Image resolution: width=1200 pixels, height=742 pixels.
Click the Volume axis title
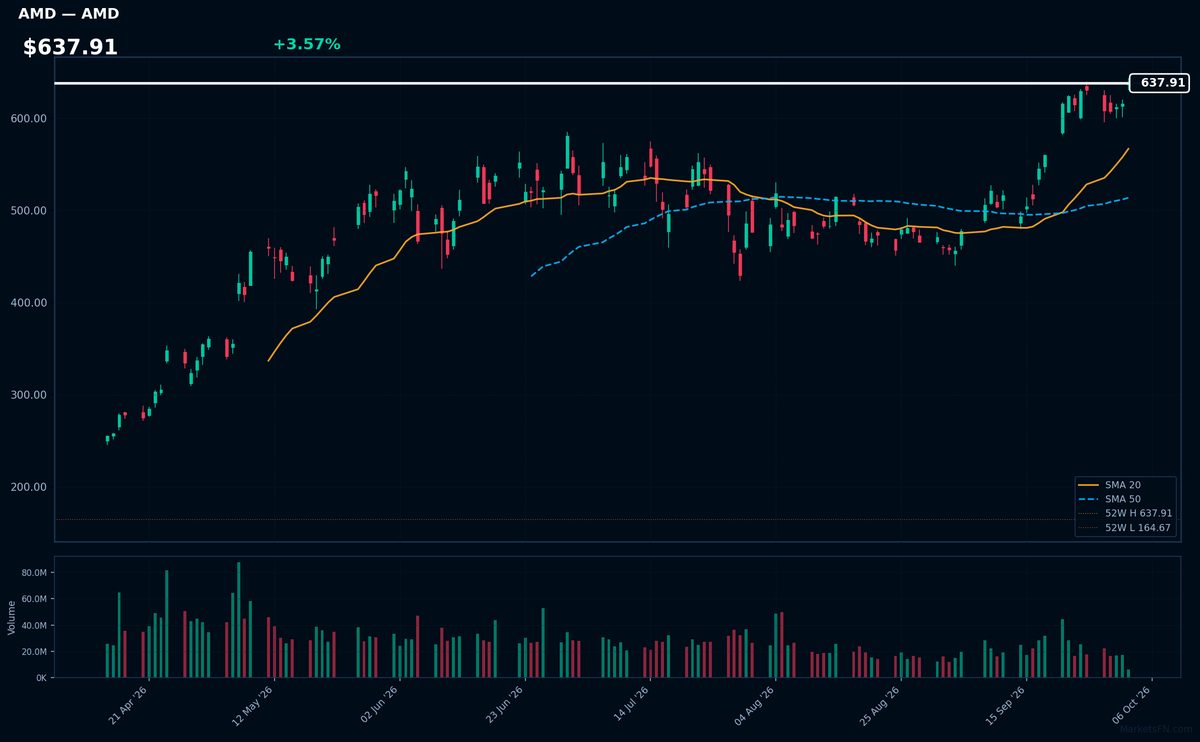tap(11, 617)
